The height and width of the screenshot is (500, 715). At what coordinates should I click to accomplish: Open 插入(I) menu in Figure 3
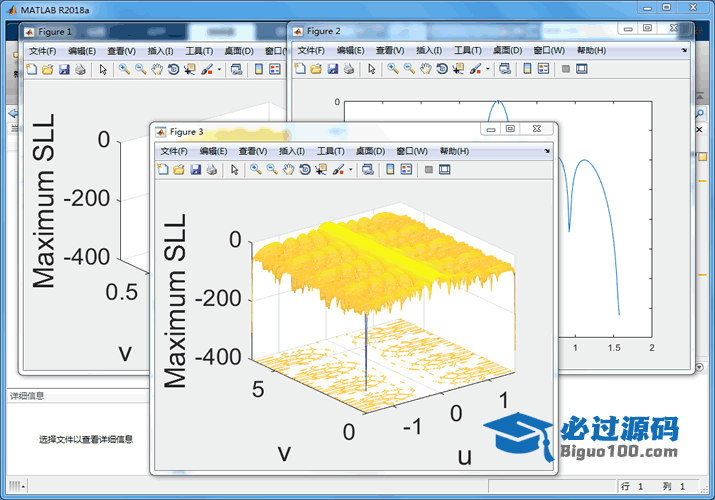point(292,151)
